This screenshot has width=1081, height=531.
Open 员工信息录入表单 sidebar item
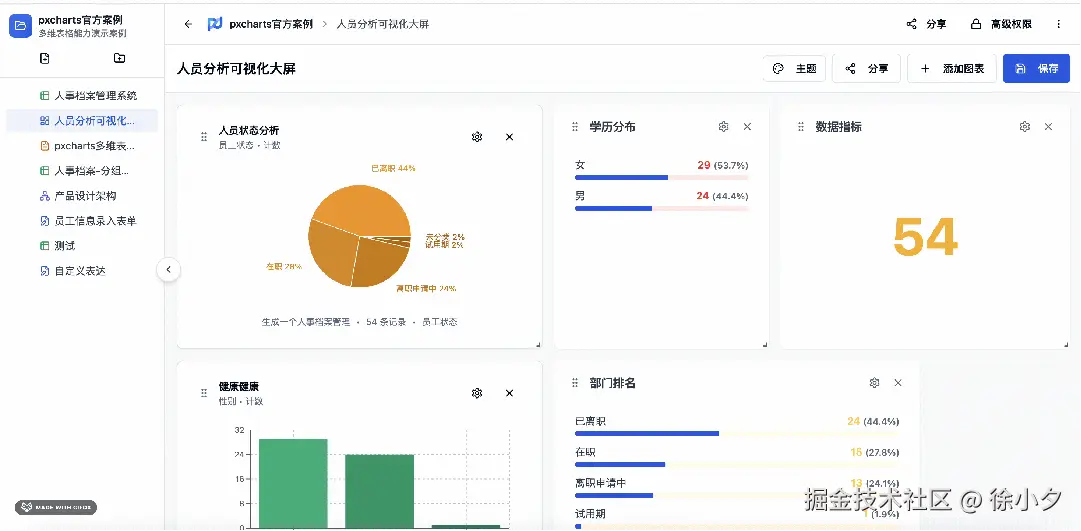[x=88, y=221]
